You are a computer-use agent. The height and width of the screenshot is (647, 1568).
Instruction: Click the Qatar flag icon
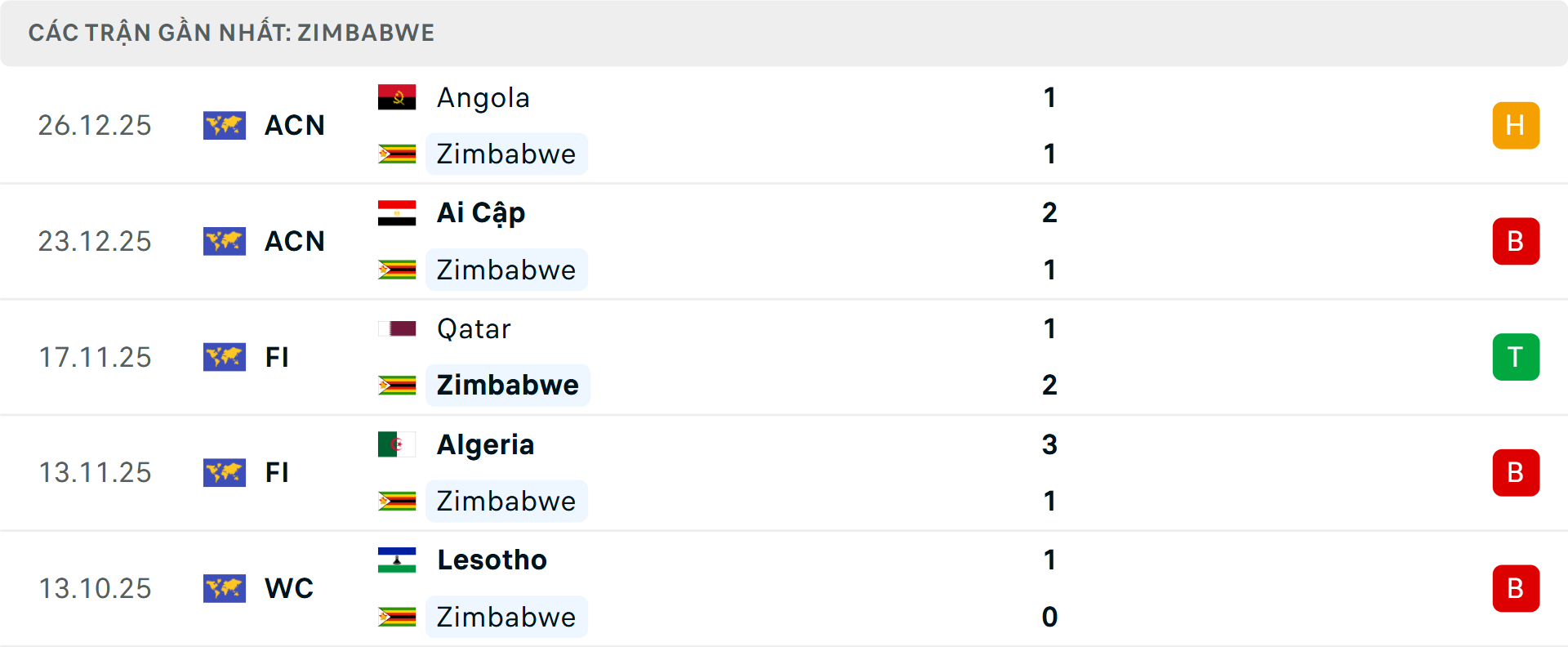click(x=397, y=328)
